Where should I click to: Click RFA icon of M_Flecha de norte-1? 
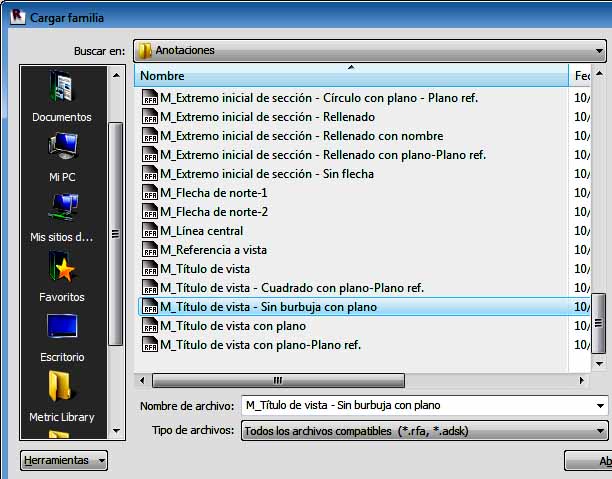click(150, 193)
